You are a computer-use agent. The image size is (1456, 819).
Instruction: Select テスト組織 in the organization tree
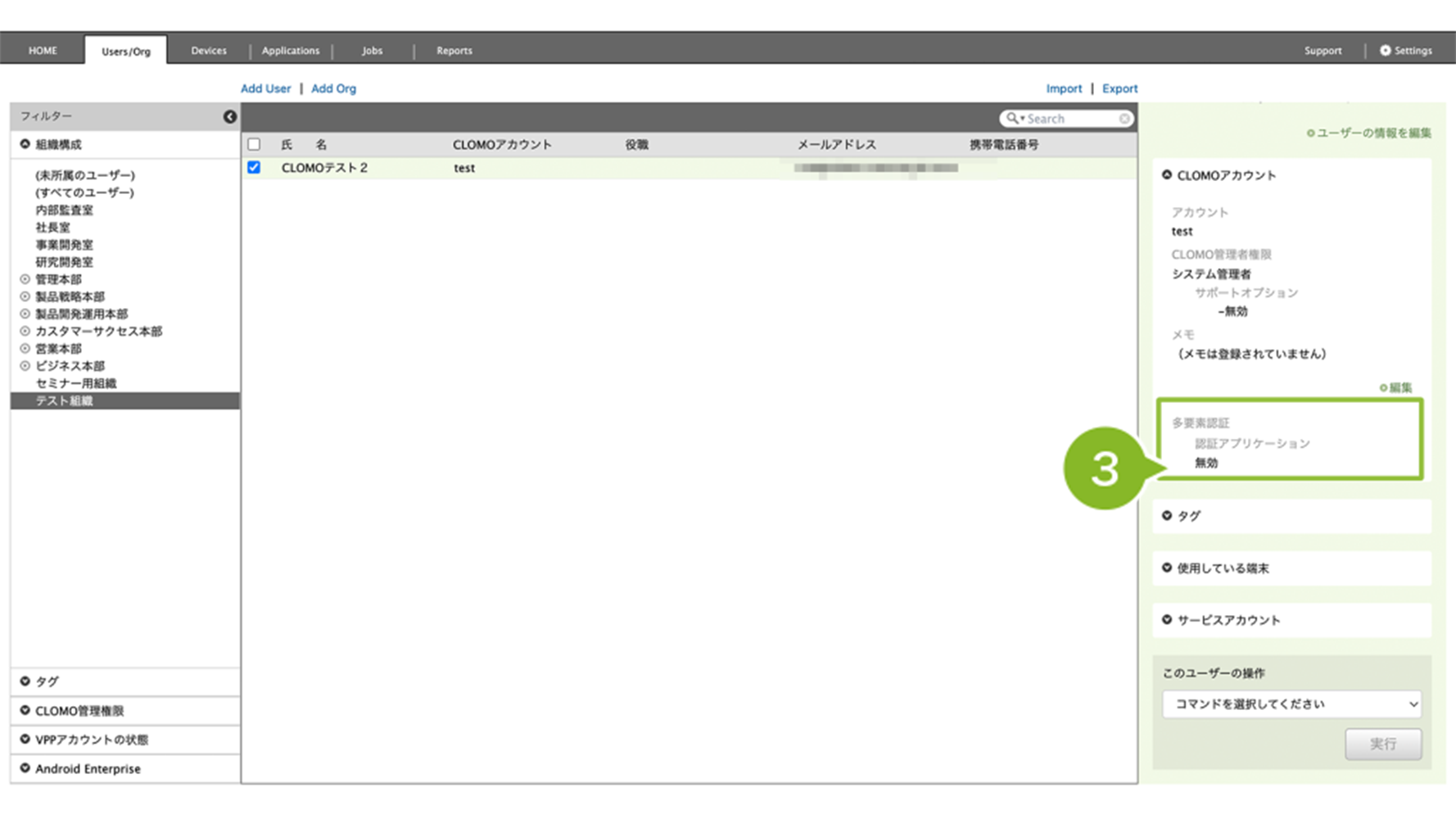click(x=64, y=400)
